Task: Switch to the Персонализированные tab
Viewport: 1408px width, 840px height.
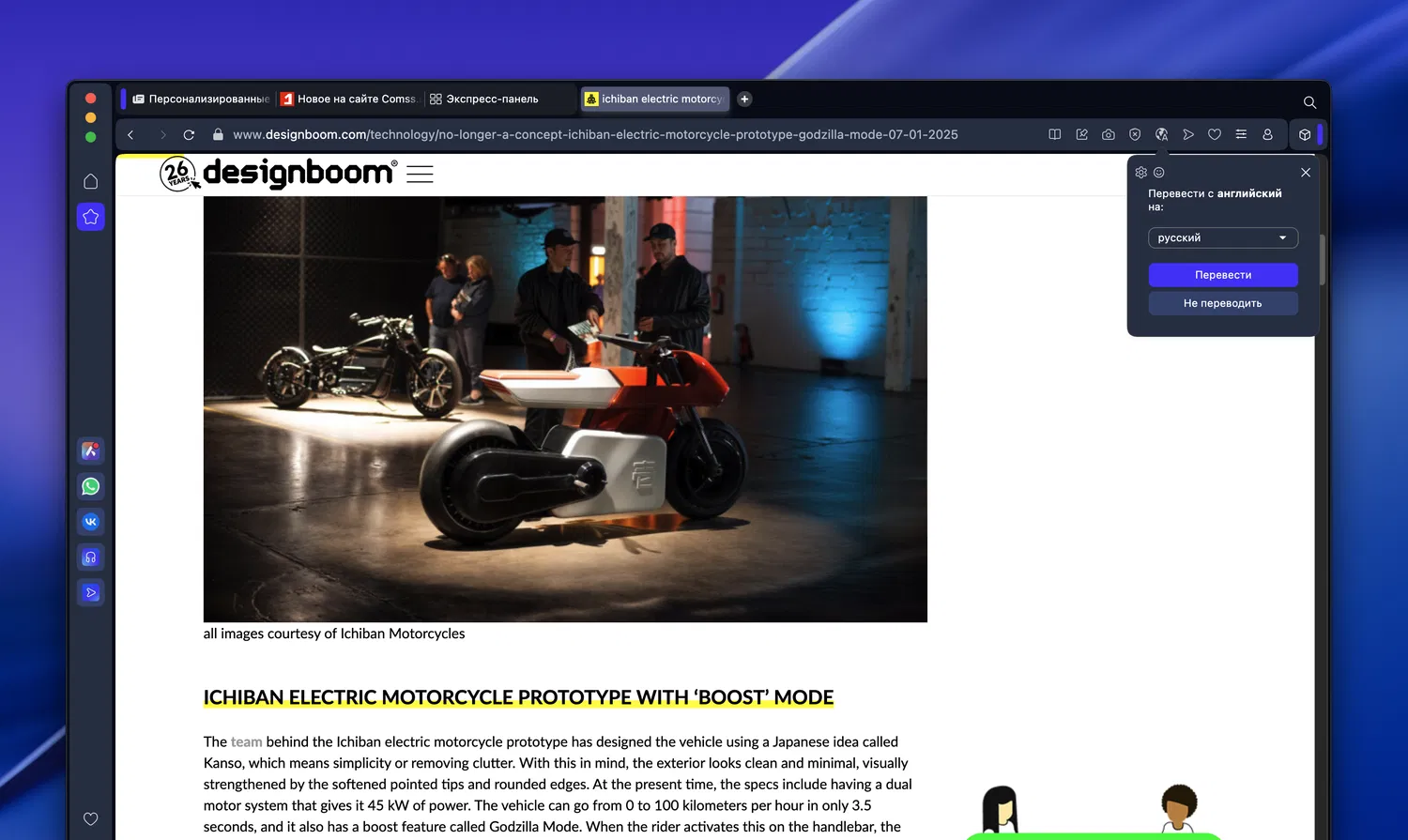Action: pos(201,99)
